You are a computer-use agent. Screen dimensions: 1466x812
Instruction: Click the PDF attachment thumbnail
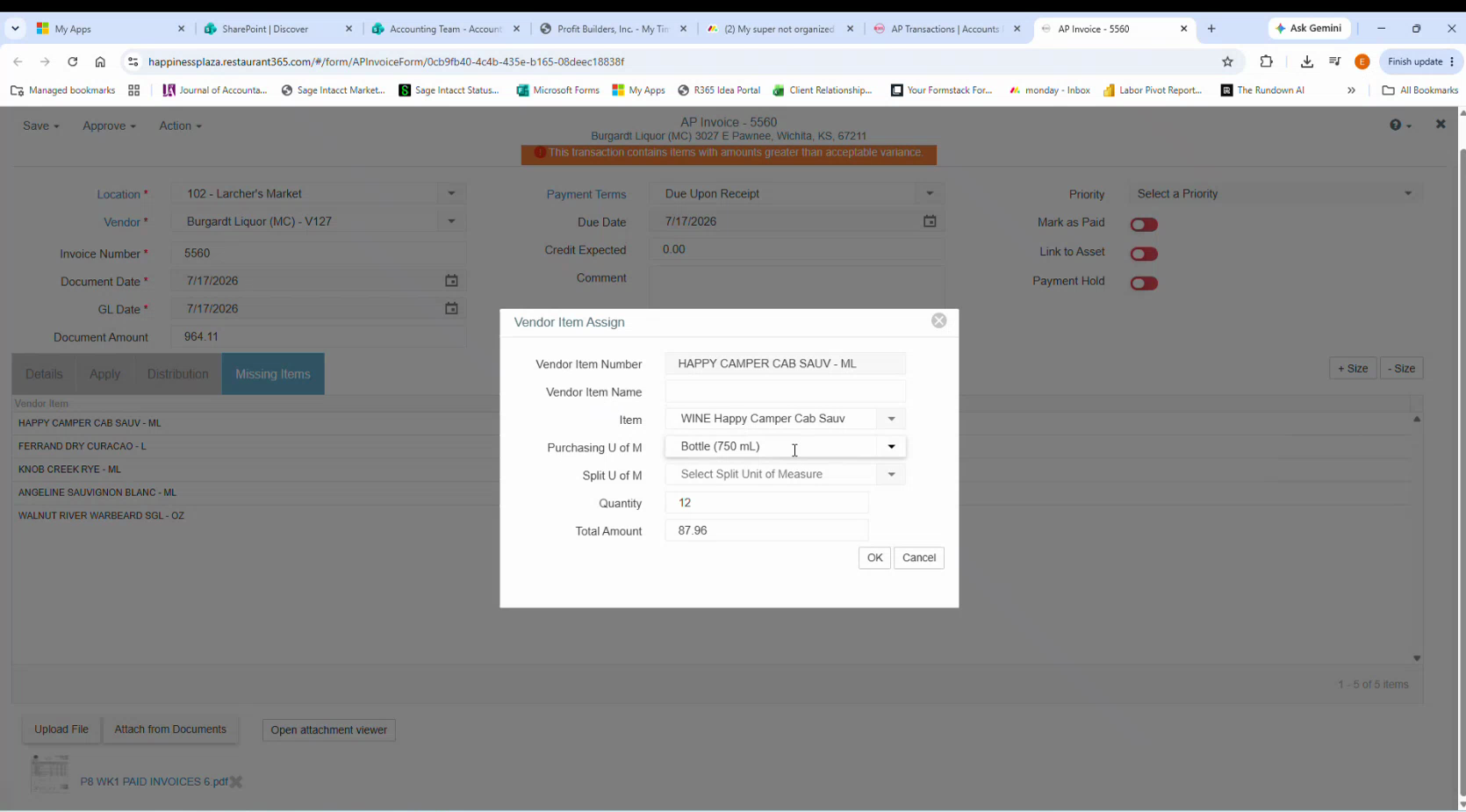coord(49,773)
